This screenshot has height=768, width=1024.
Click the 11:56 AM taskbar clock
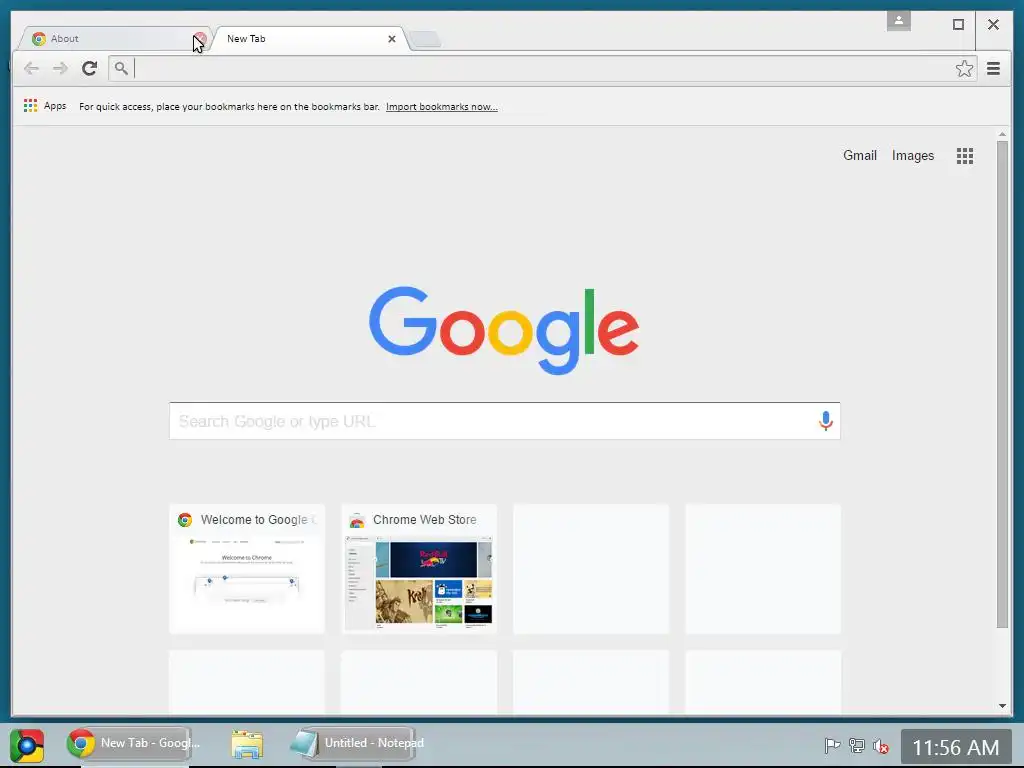coord(955,747)
